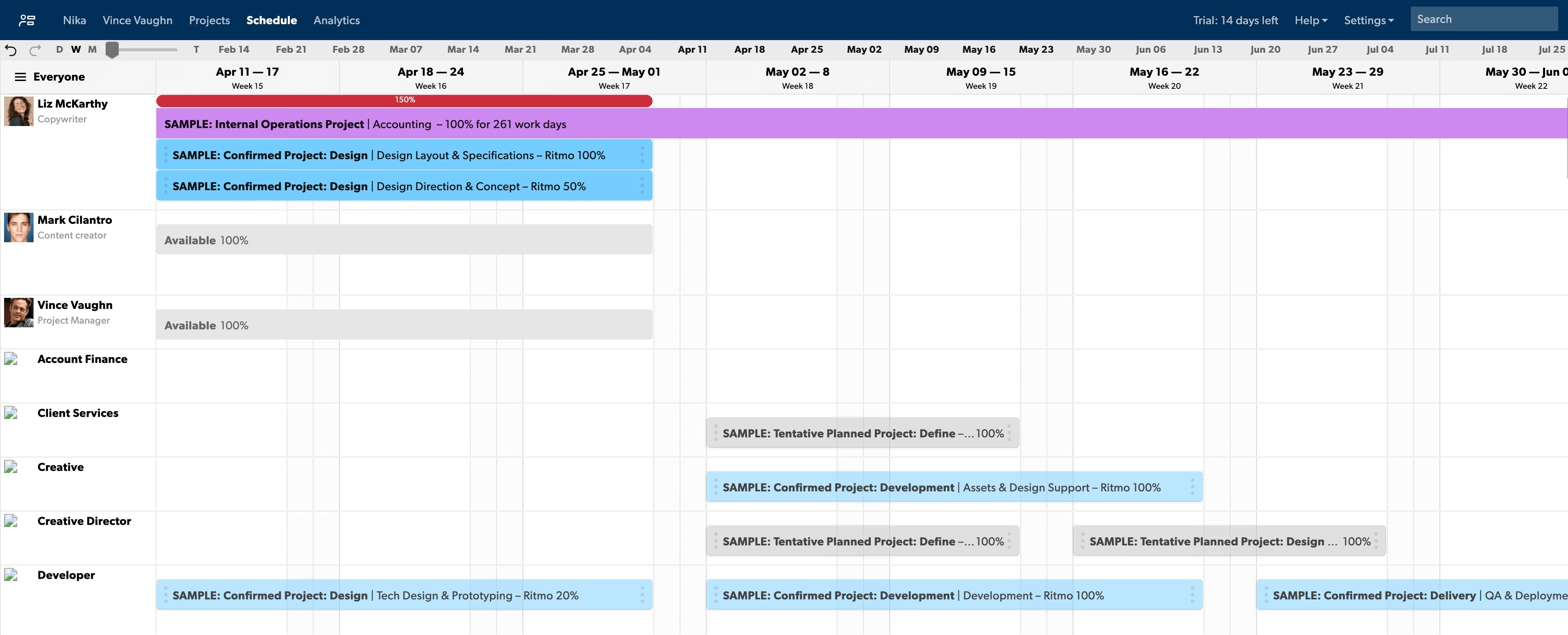
Task: Open the Projects tab
Action: pyautogui.click(x=209, y=21)
